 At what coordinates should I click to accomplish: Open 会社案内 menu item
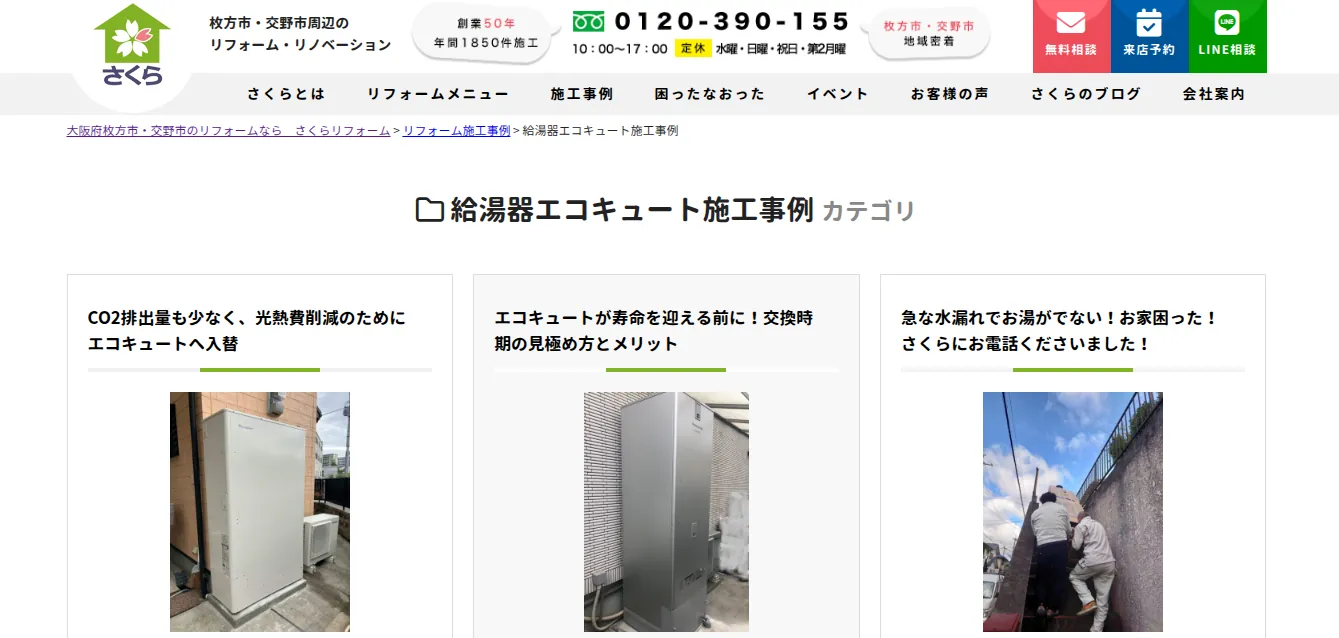coord(1213,94)
